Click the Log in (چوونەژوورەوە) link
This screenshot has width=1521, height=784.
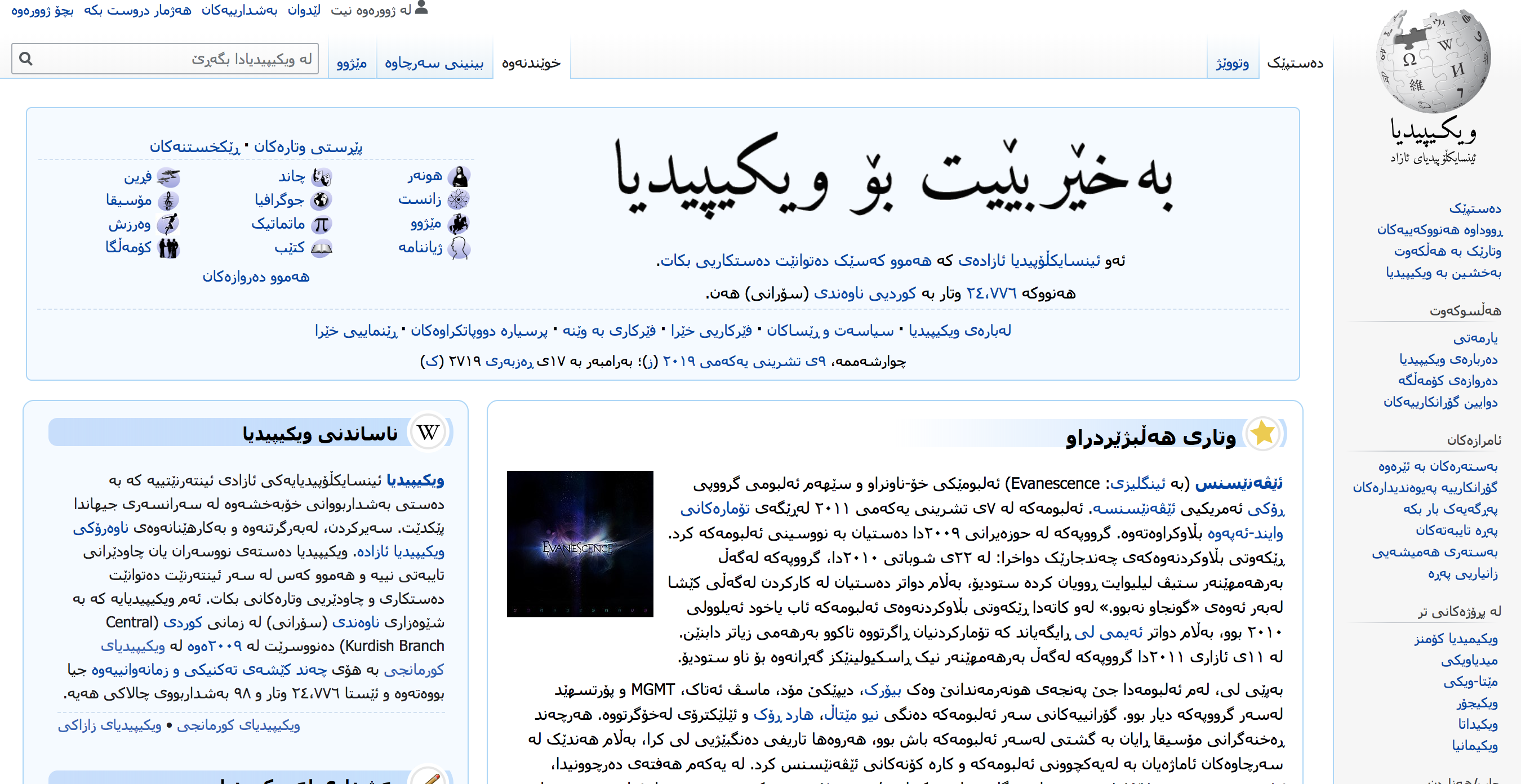click(42, 10)
